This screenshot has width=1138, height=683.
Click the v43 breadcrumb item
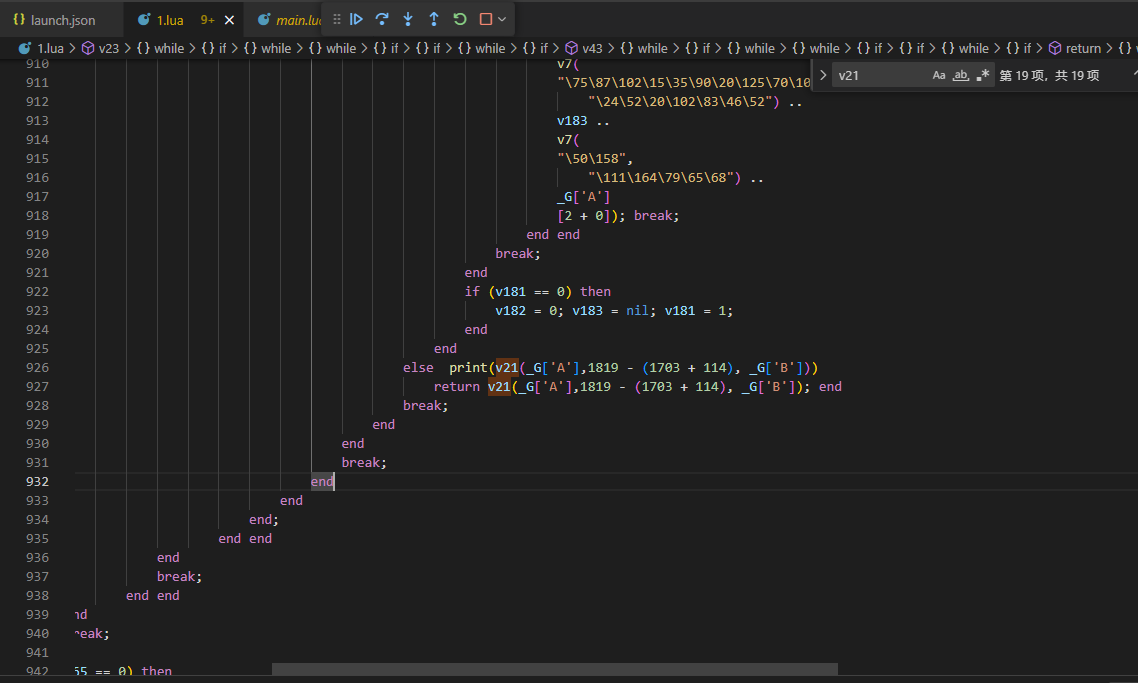click(592, 48)
